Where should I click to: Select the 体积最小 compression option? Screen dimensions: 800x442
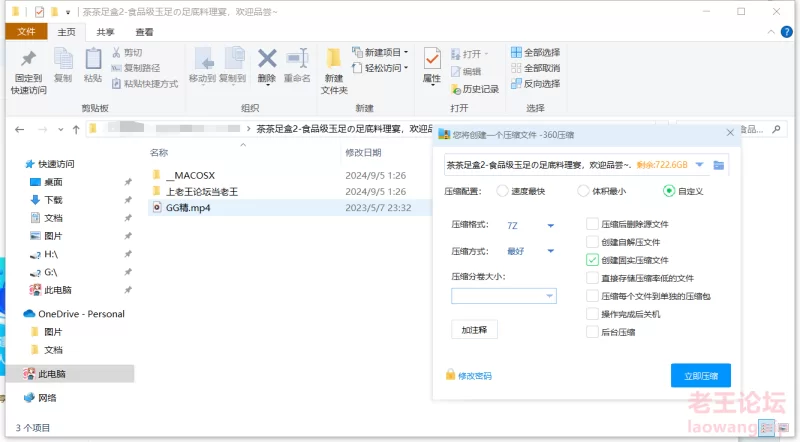pos(584,191)
